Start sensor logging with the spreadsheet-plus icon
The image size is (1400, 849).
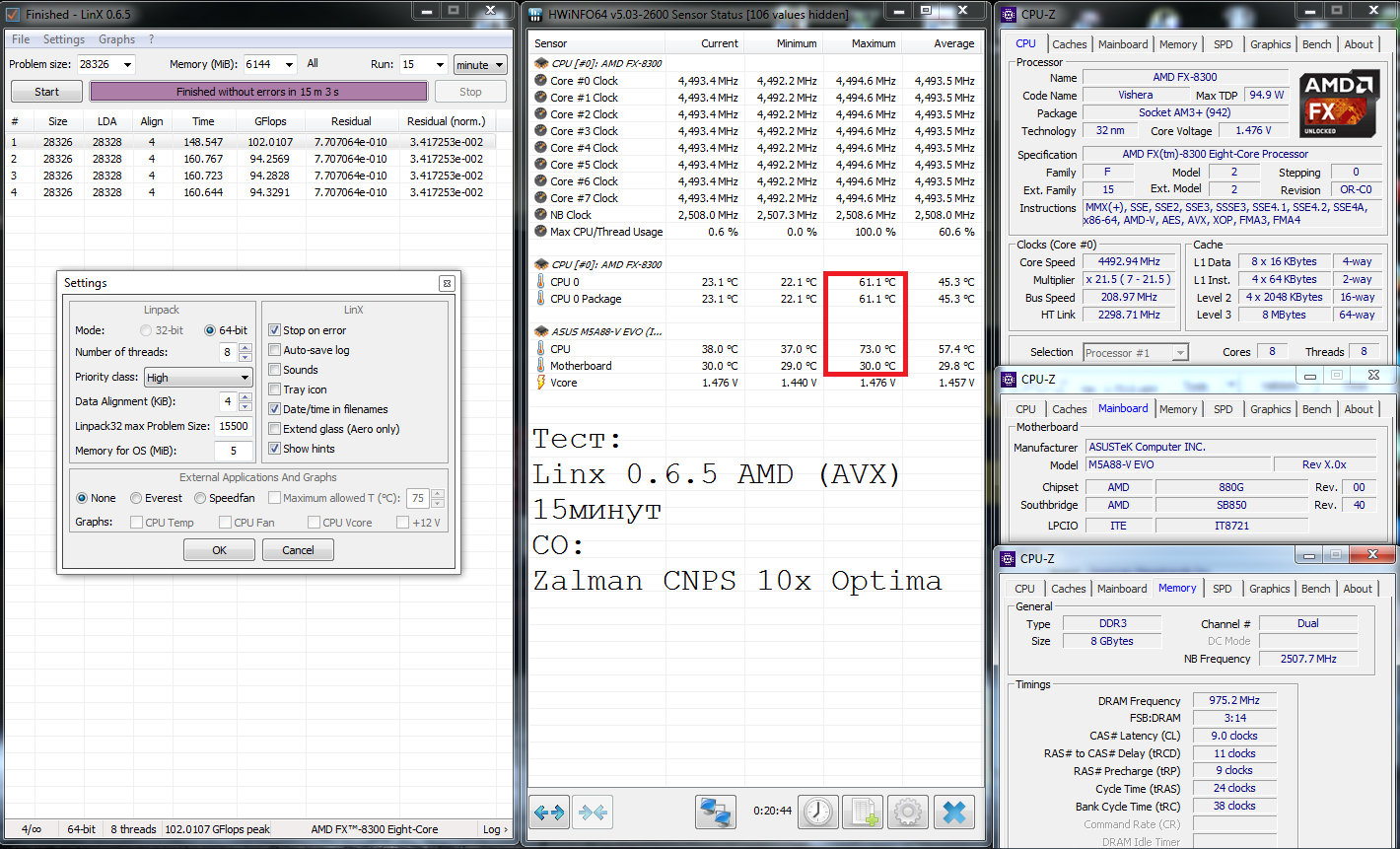pyautogui.click(x=863, y=813)
